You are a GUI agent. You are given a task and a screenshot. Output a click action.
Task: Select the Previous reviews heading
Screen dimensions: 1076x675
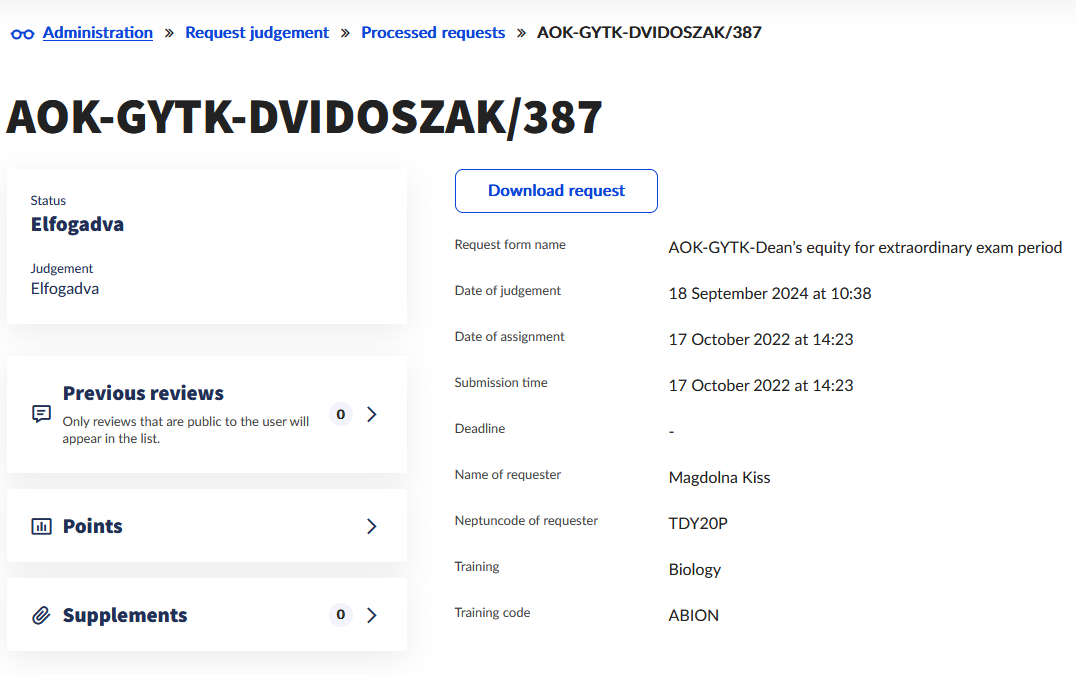coord(143,393)
